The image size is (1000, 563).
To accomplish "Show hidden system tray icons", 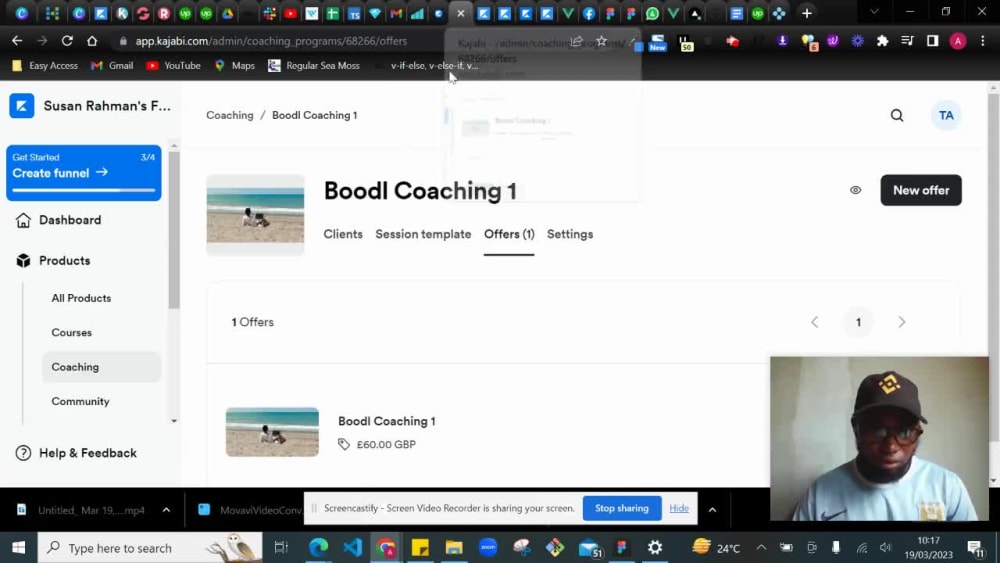I will pos(761,548).
